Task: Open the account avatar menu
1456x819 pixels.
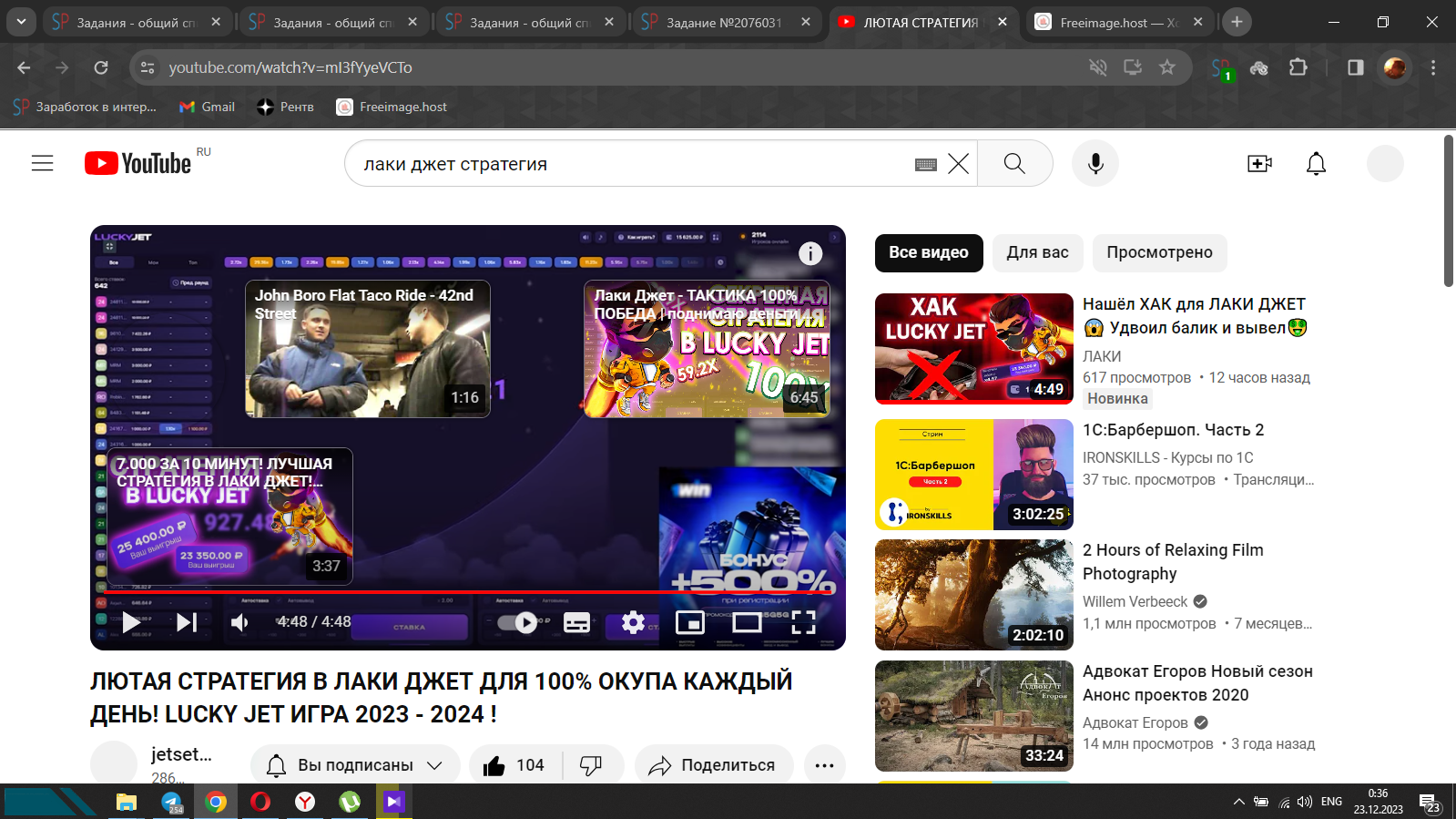Action: [1385, 163]
